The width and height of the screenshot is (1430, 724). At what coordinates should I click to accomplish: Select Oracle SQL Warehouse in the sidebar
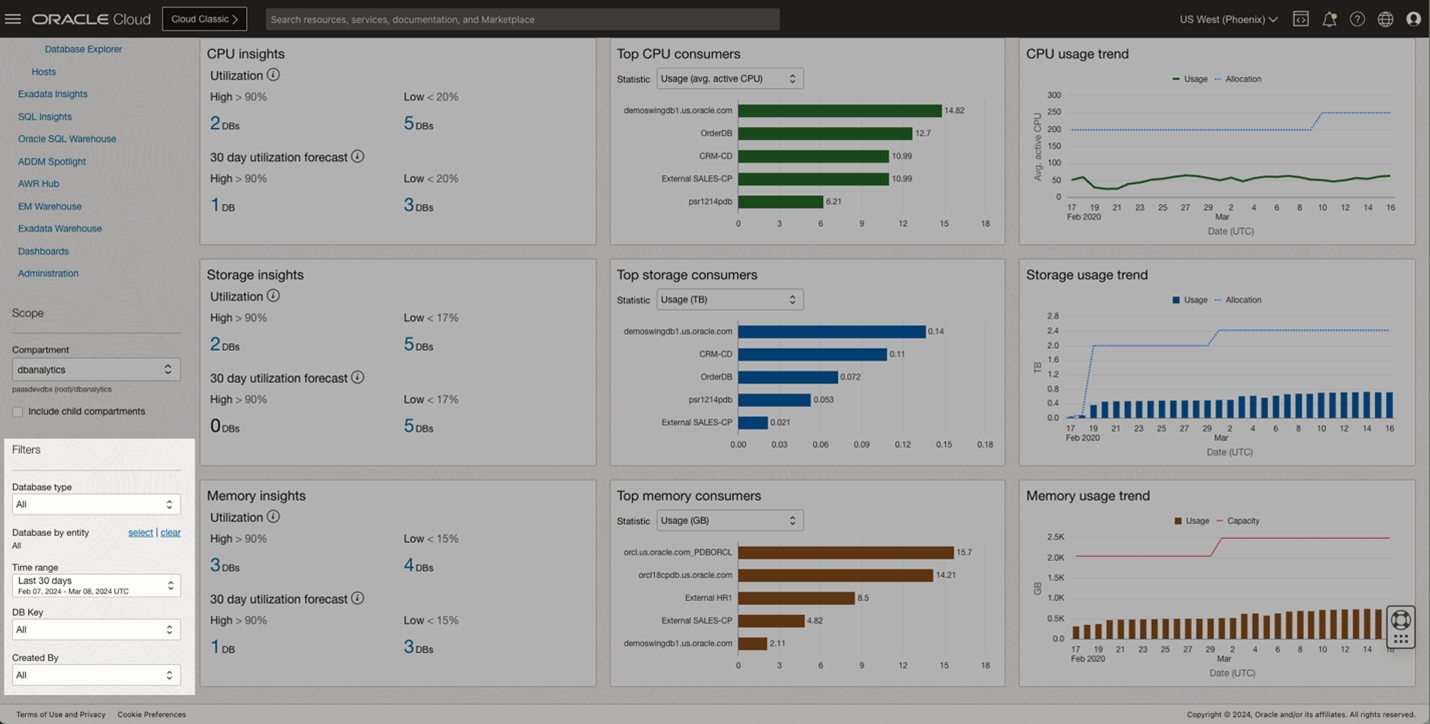(67, 139)
